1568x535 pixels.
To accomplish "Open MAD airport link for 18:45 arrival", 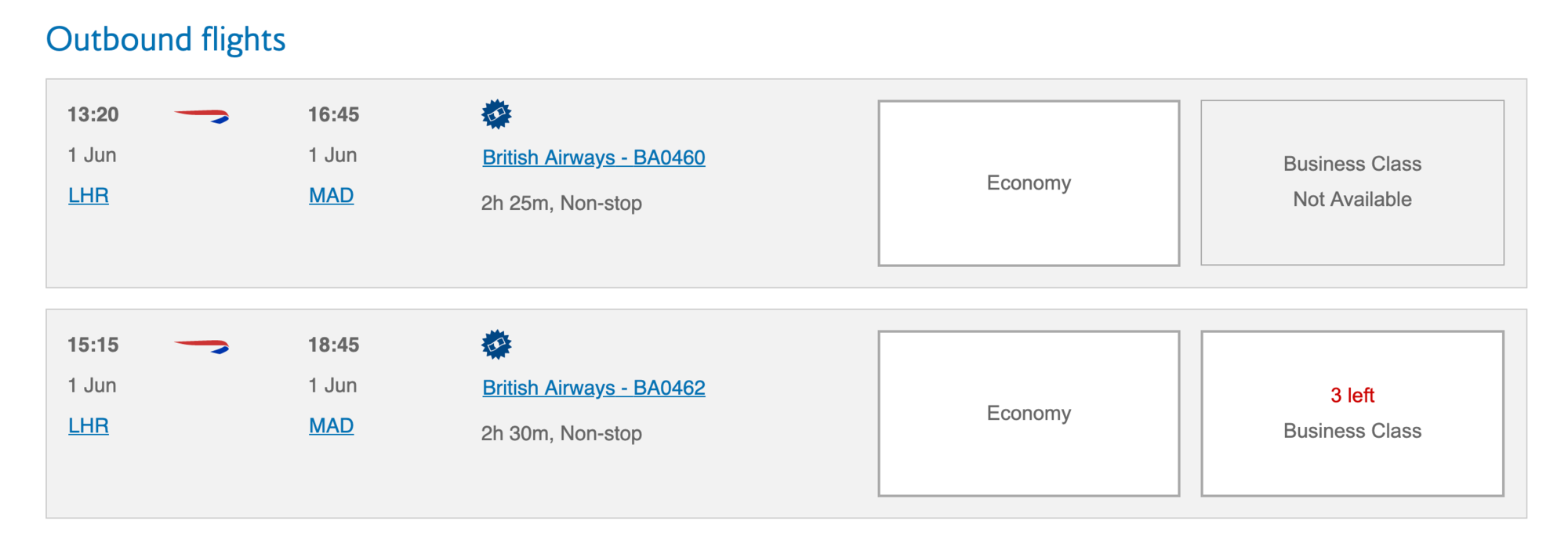I will (x=331, y=425).
